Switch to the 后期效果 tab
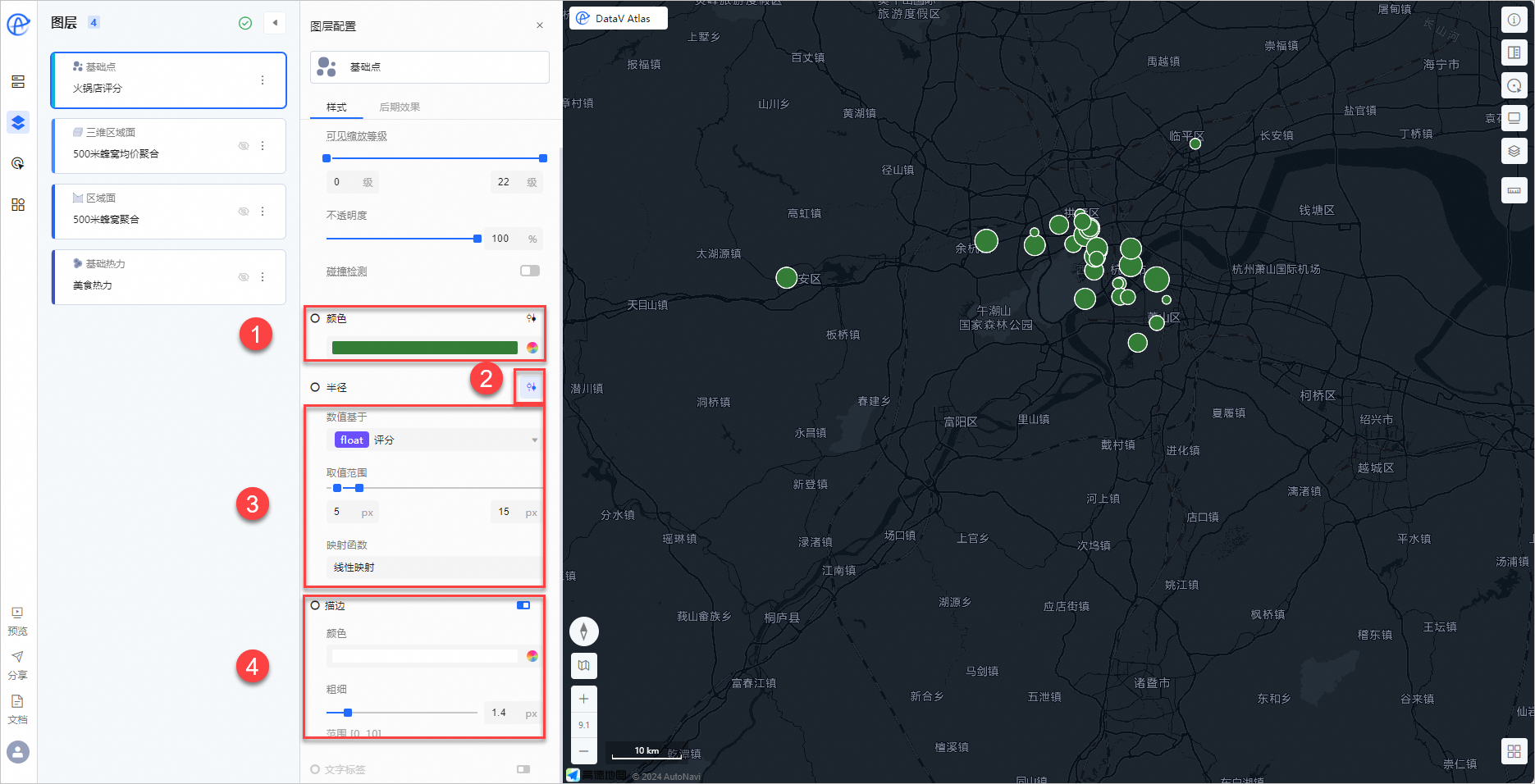Viewport: 1535px width, 784px height. pos(400,107)
